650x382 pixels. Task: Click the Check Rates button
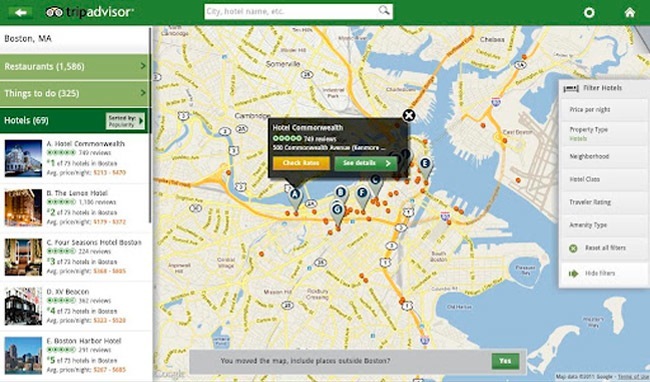click(301, 163)
